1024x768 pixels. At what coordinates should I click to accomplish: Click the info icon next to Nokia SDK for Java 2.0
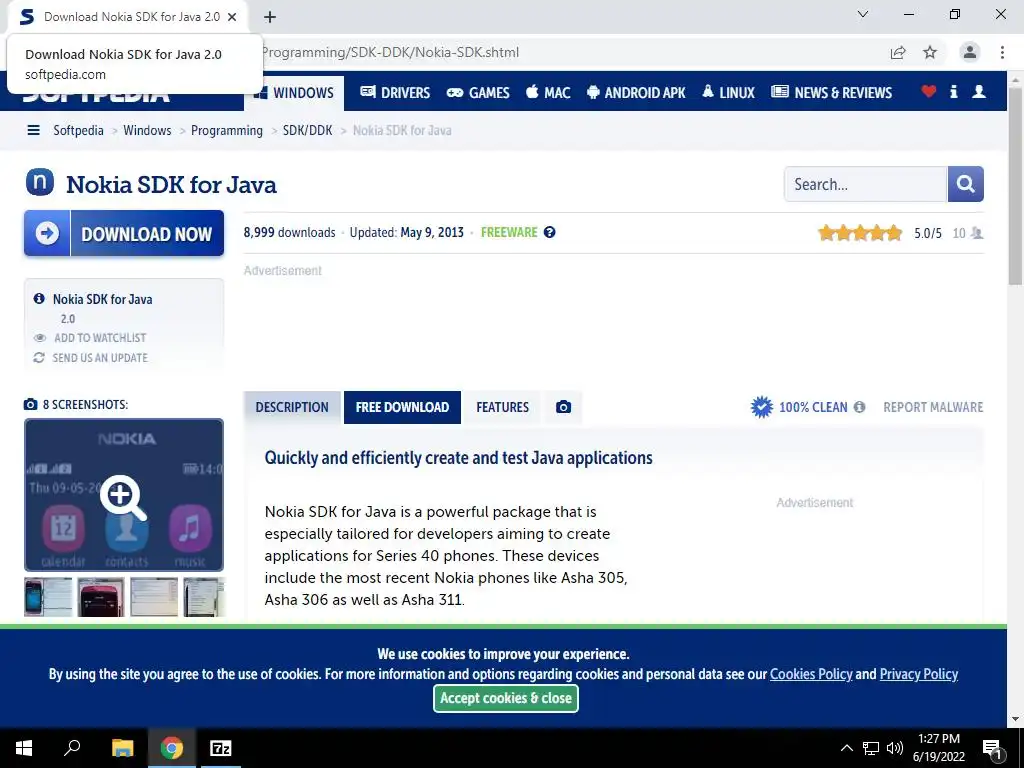(x=39, y=298)
